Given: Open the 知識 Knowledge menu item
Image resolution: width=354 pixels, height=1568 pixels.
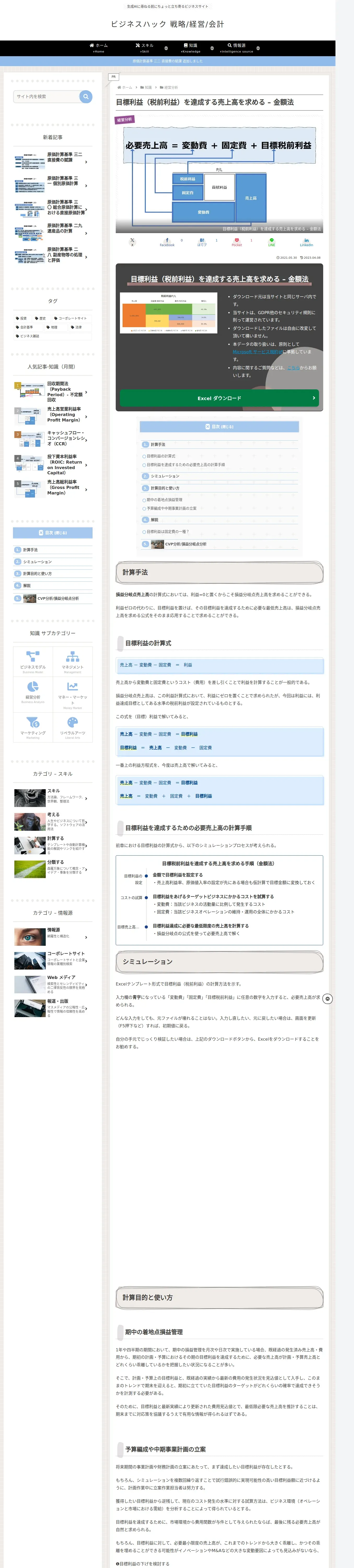Looking at the screenshot, I should [190, 48].
